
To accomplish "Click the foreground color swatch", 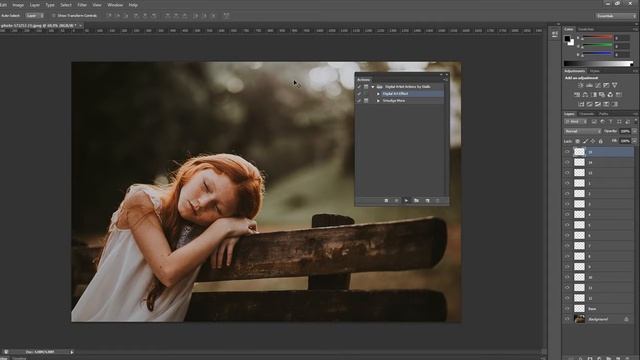I will pyautogui.click(x=567, y=39).
